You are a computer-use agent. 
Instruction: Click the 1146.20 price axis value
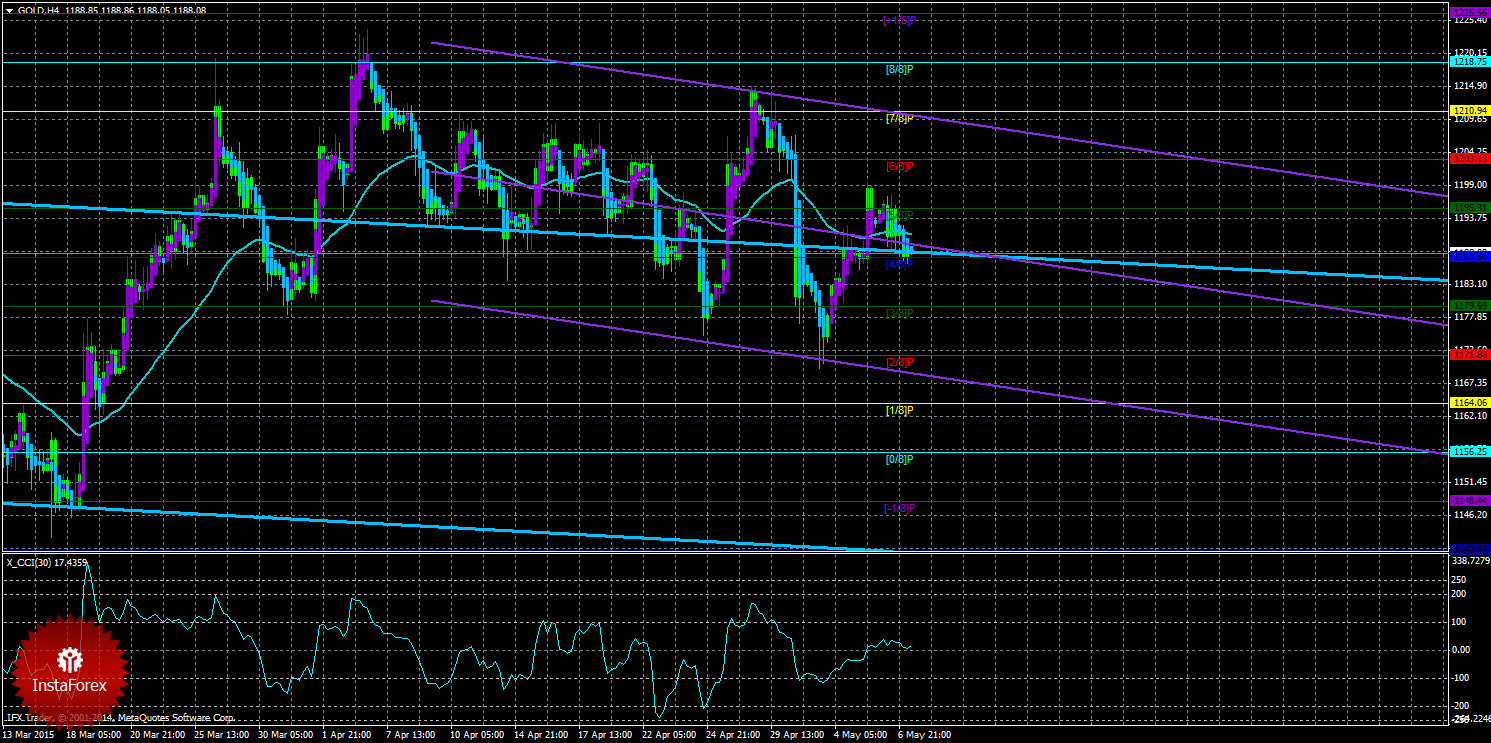[1470, 514]
